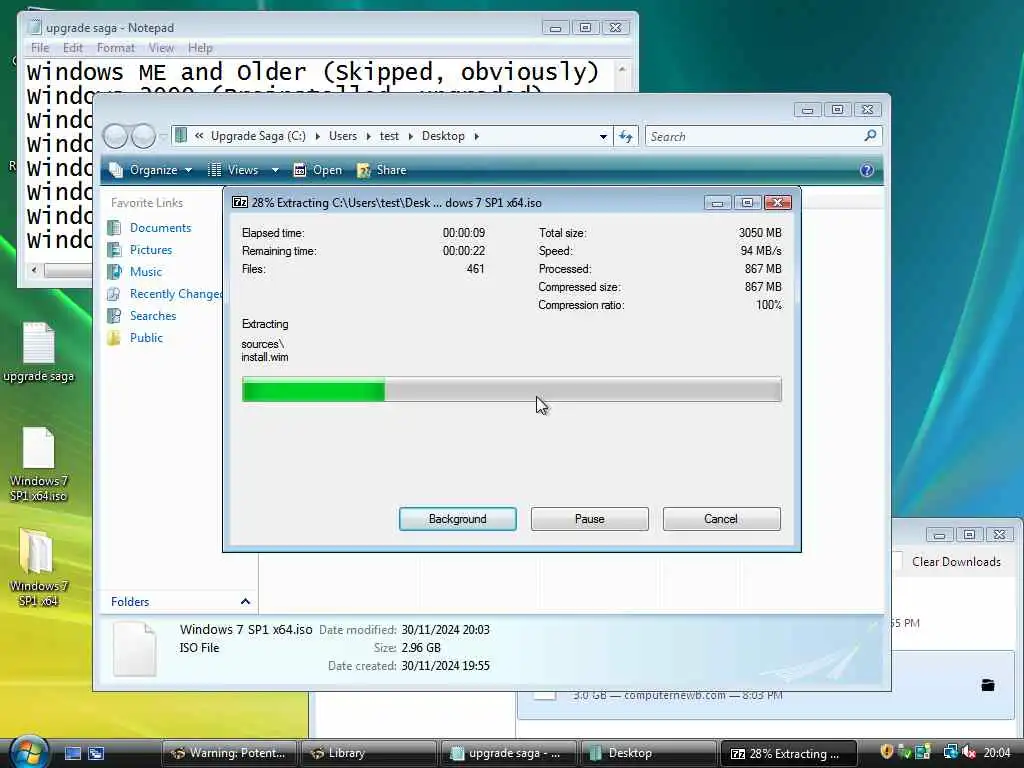This screenshot has height=768, width=1024.
Task: Click the Public folder icon in sidebar
Action: (114, 338)
